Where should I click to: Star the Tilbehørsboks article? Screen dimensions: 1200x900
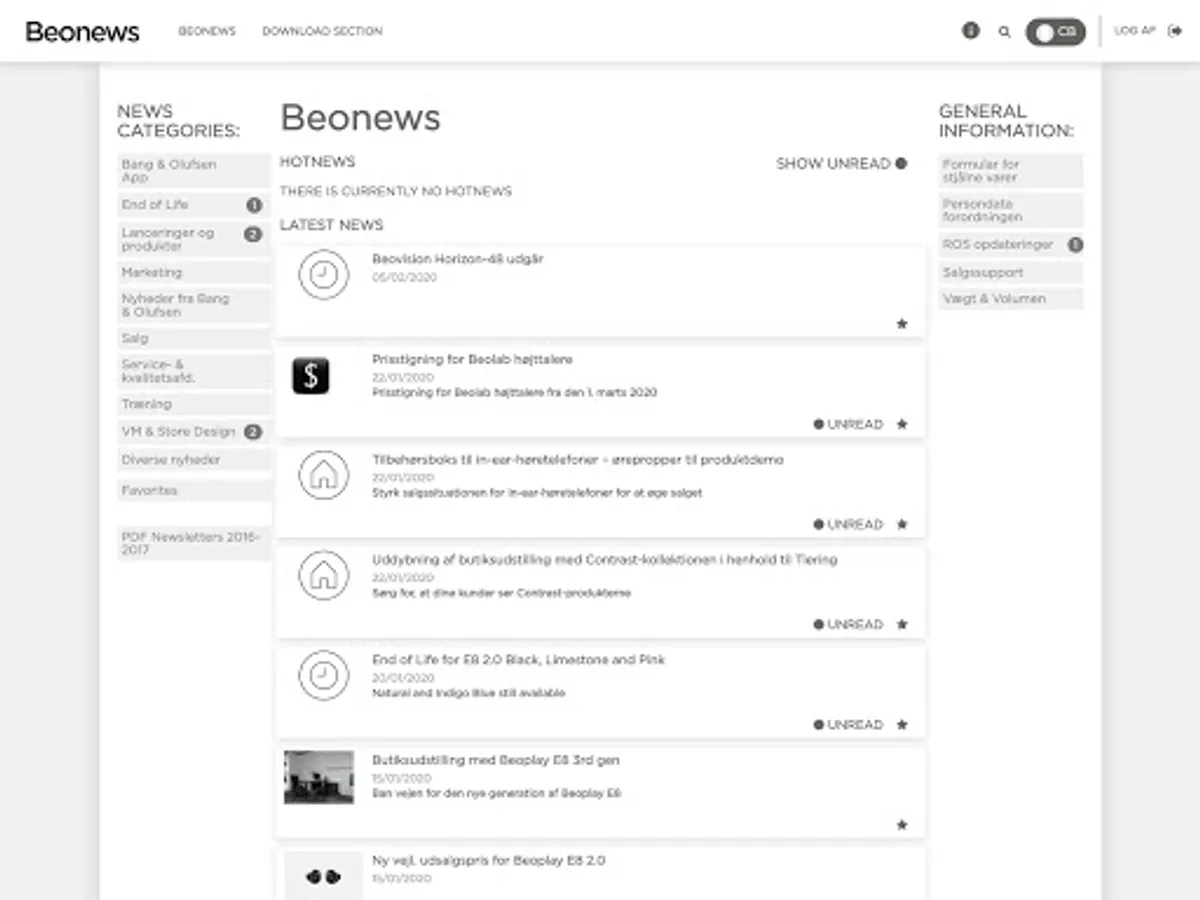902,524
